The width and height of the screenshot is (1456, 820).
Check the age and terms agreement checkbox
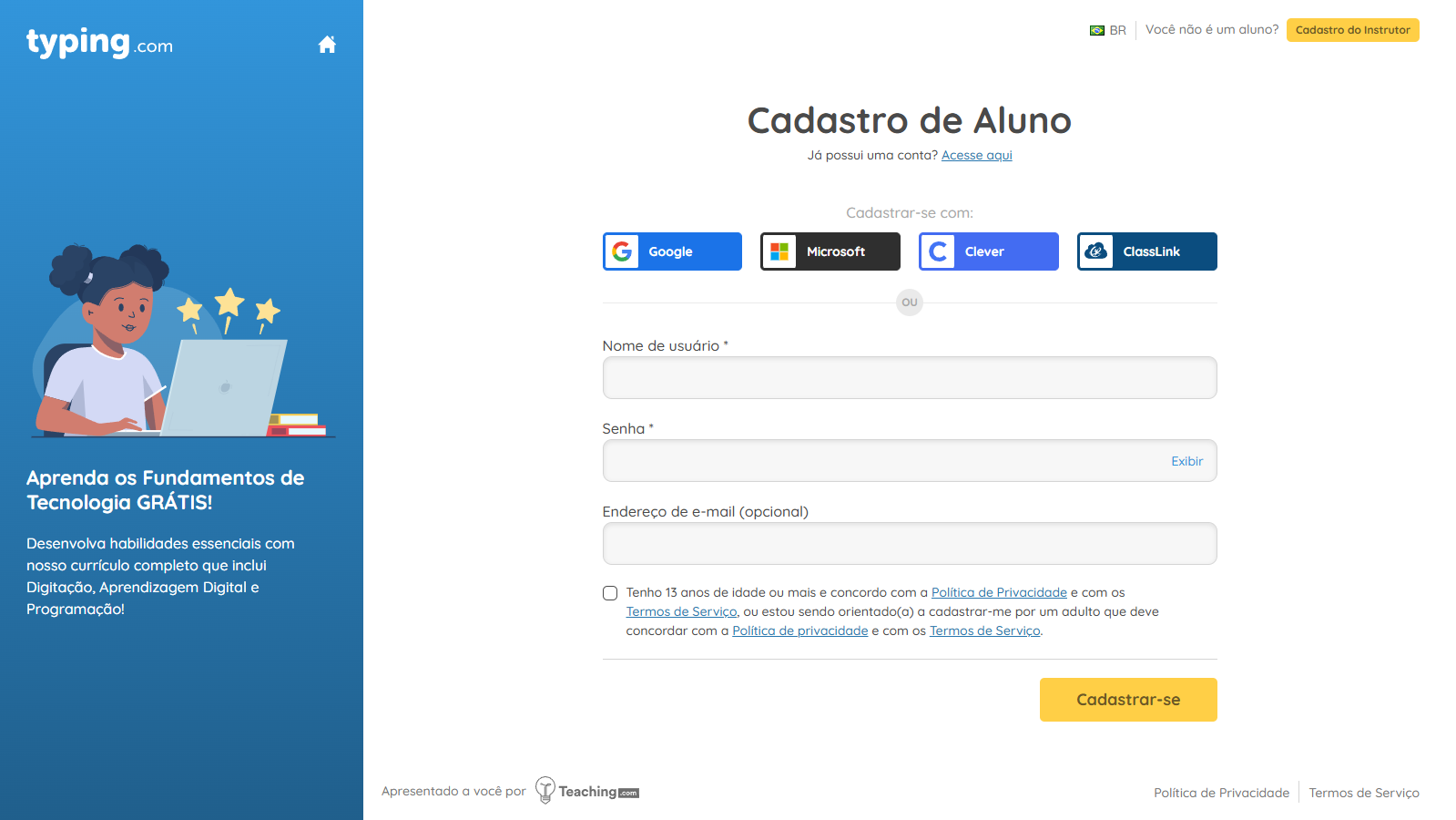pos(610,593)
